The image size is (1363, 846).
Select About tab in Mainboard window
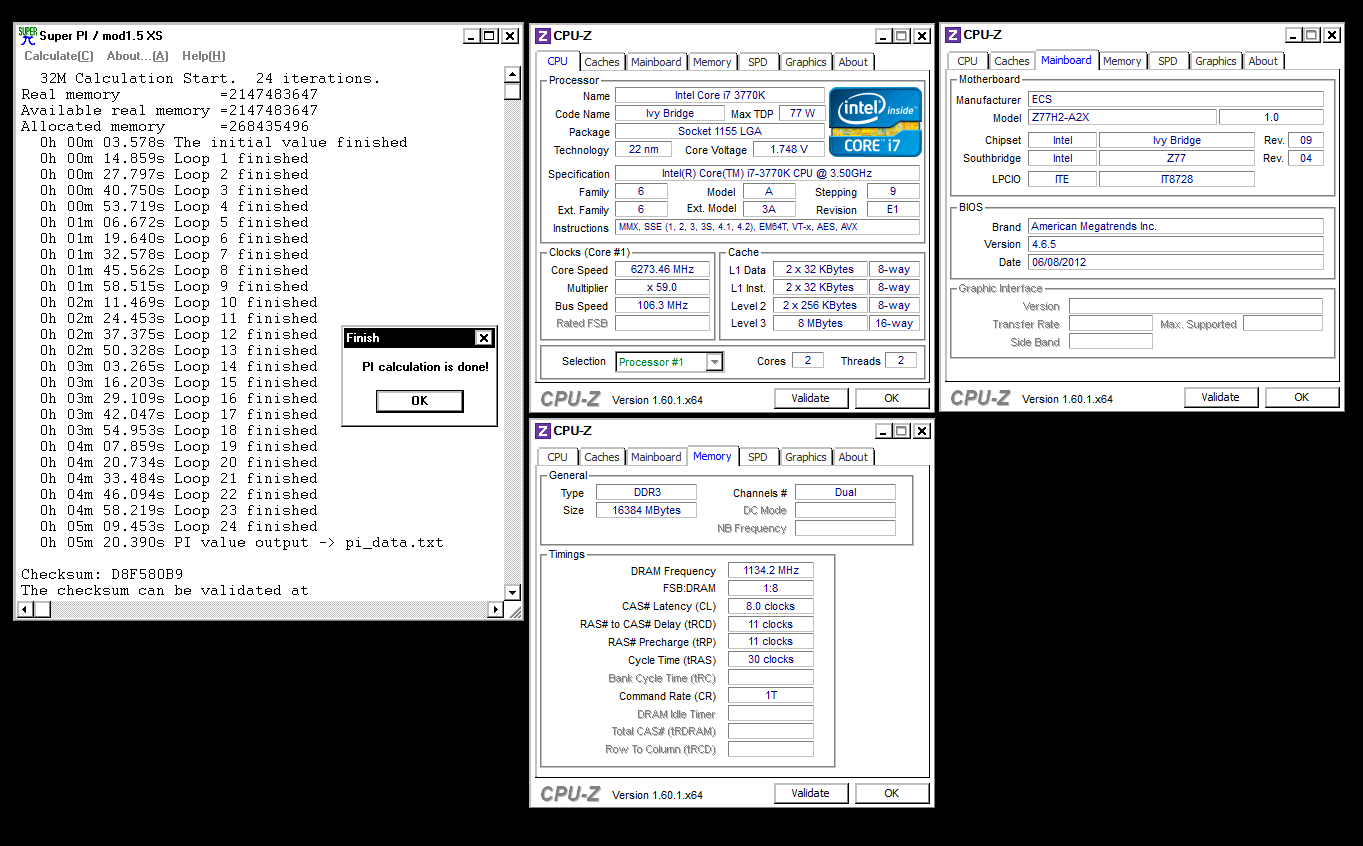click(1263, 61)
